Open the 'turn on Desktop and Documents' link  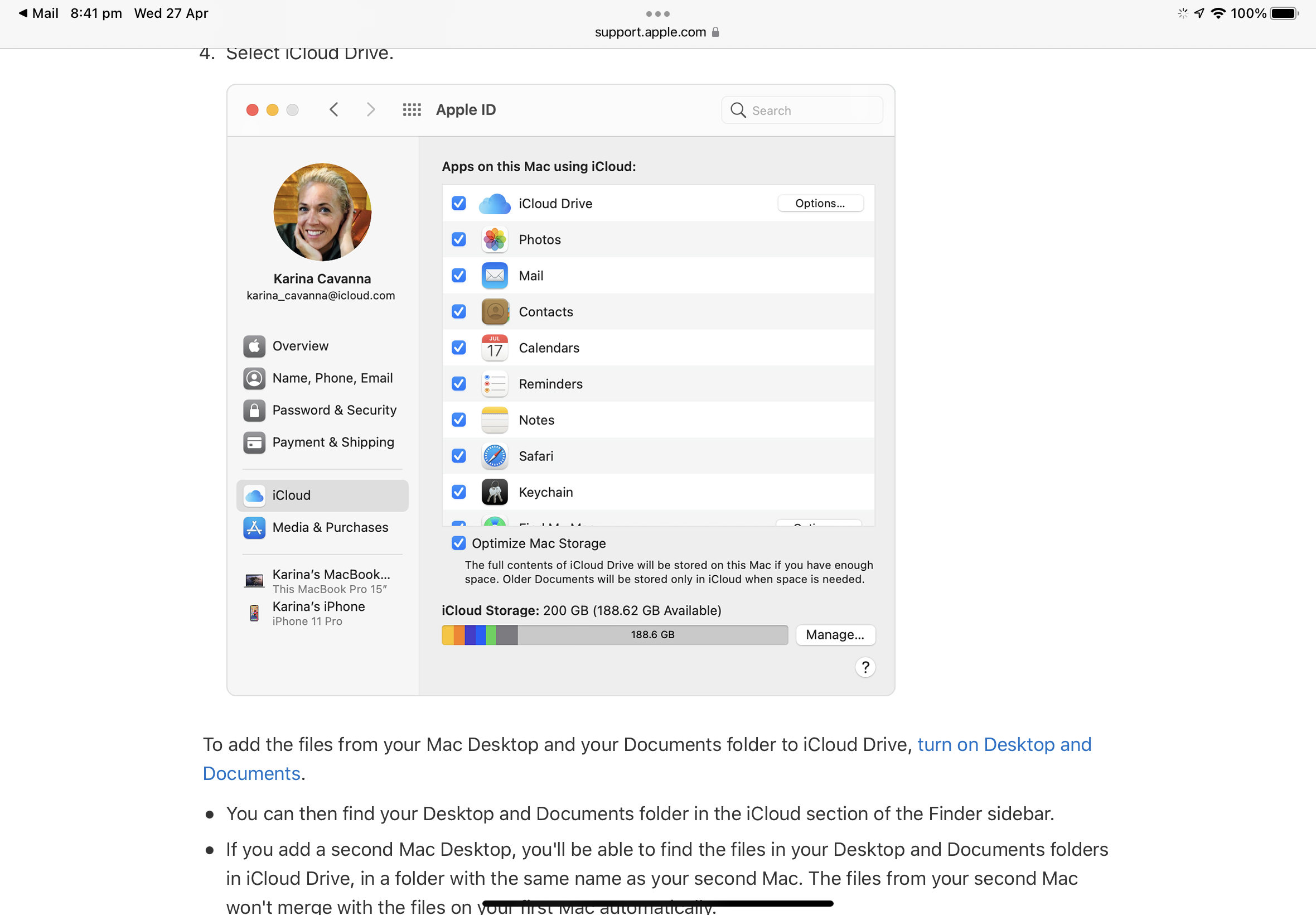(x=1004, y=745)
